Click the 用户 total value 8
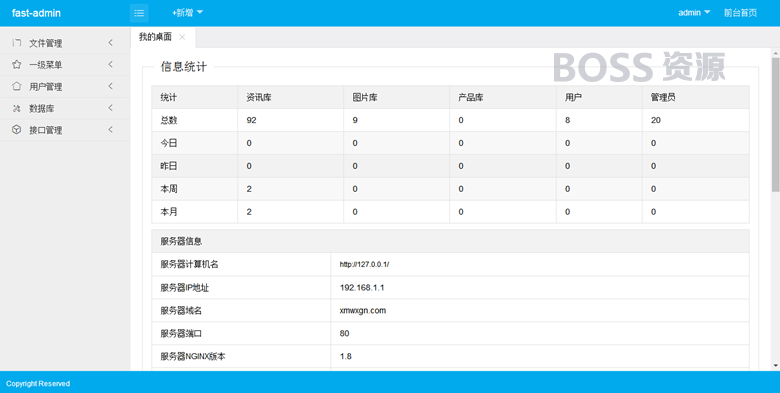Screen dimensions: 780x393 (568, 120)
